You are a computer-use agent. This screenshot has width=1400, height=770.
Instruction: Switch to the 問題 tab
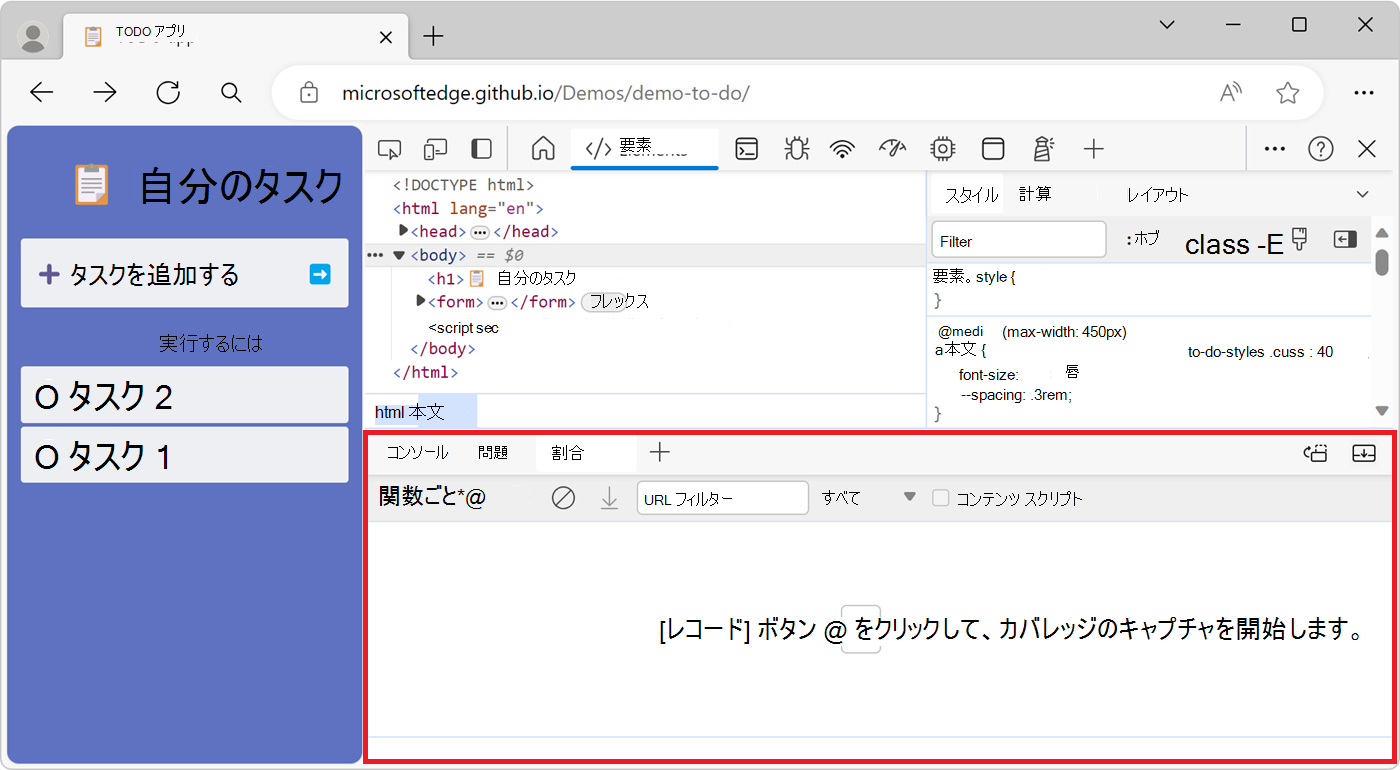[493, 452]
